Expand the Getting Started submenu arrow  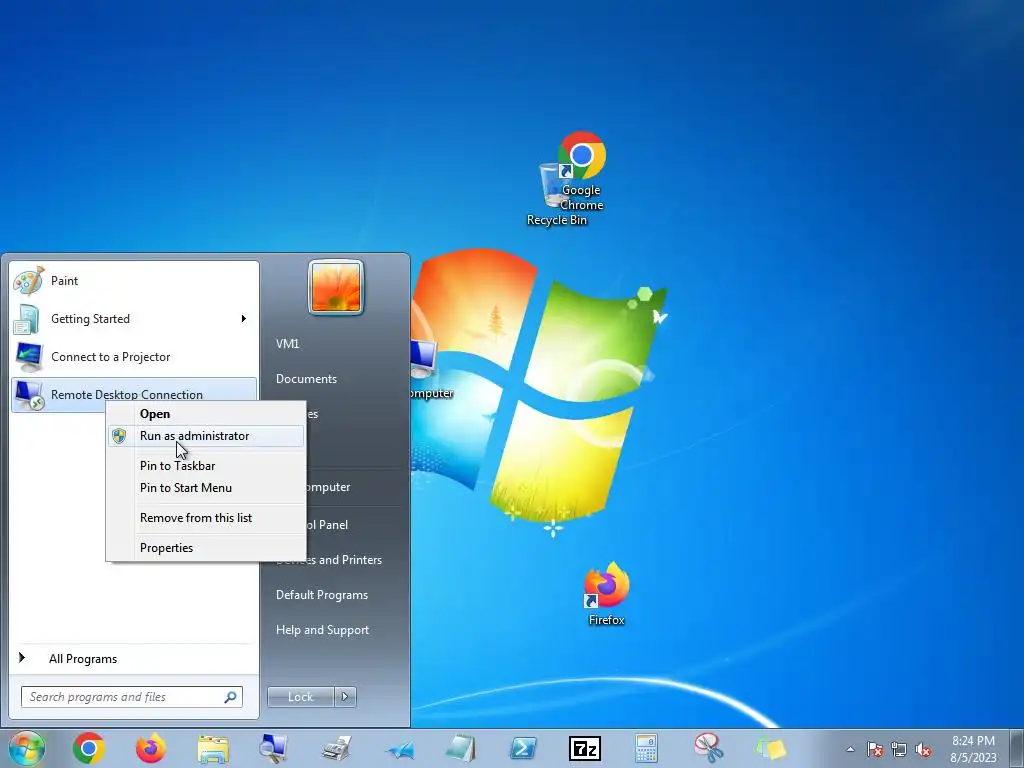coord(244,319)
